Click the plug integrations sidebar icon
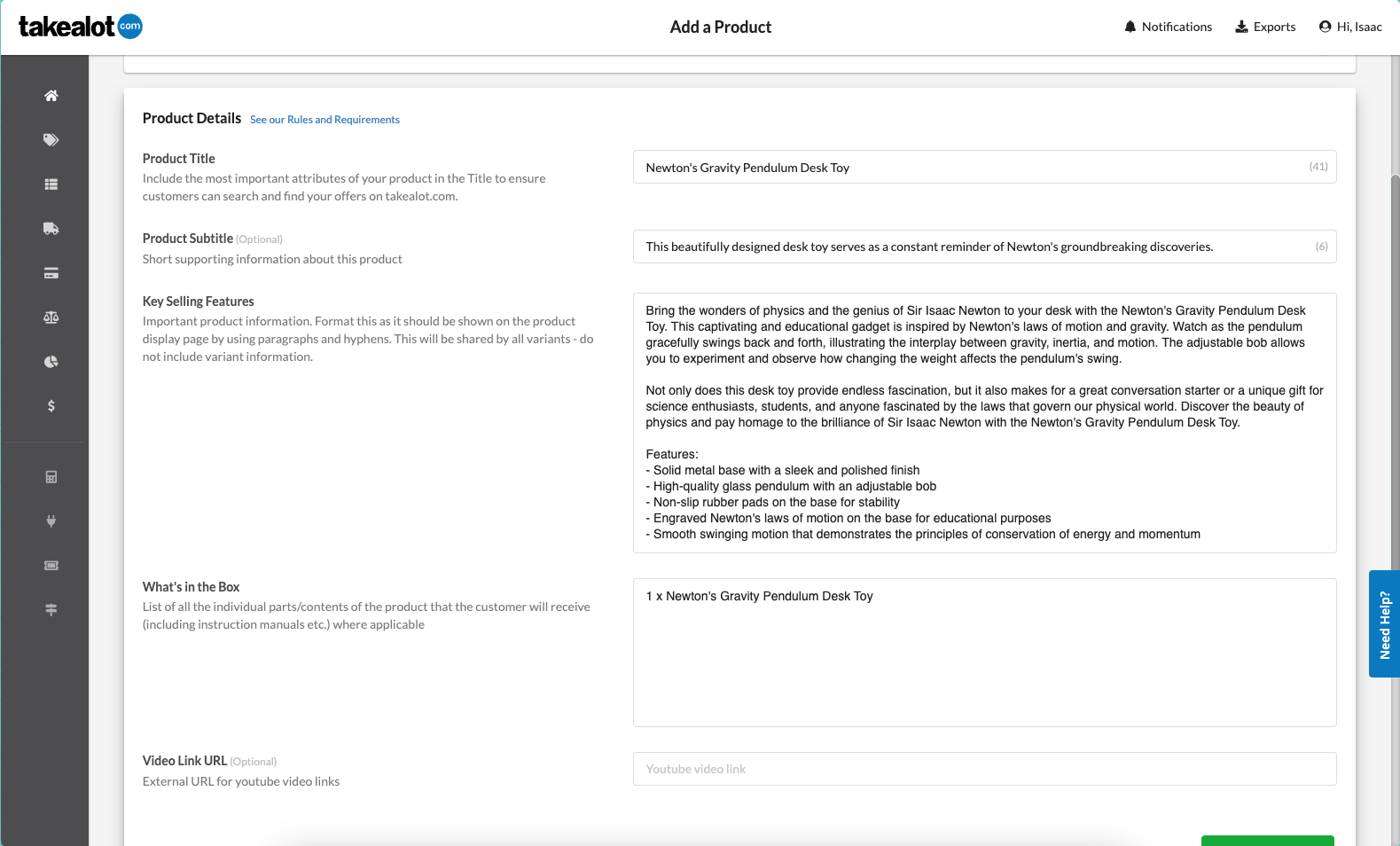The width and height of the screenshot is (1400, 846). (51, 521)
